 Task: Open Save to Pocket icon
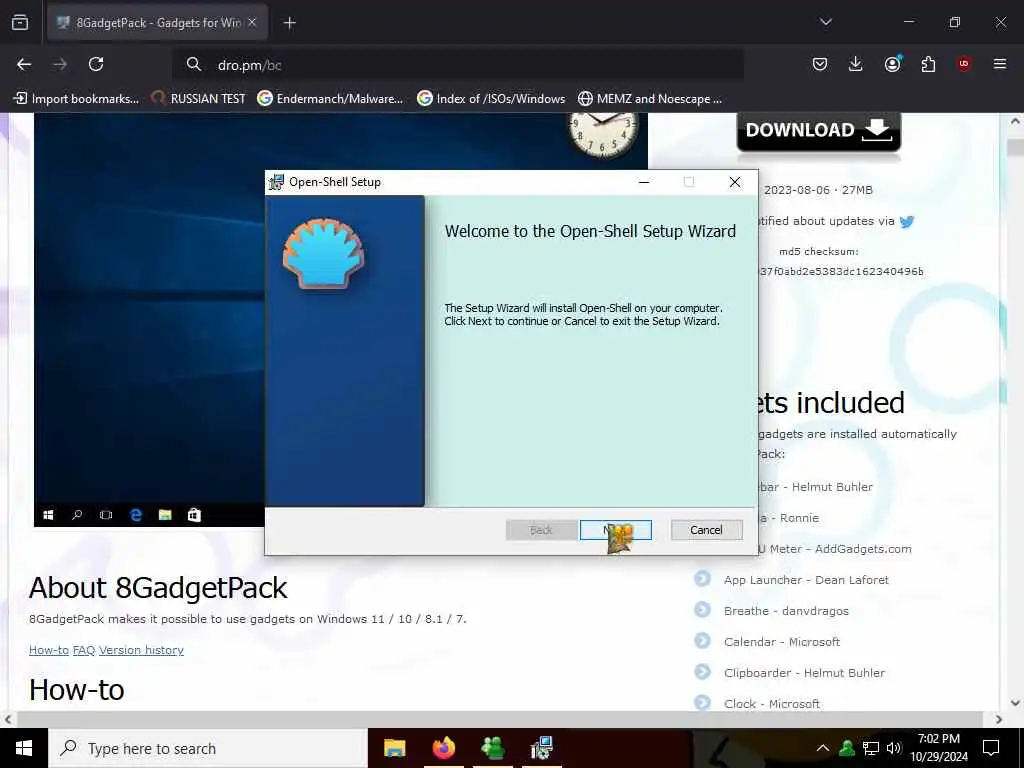coord(820,64)
